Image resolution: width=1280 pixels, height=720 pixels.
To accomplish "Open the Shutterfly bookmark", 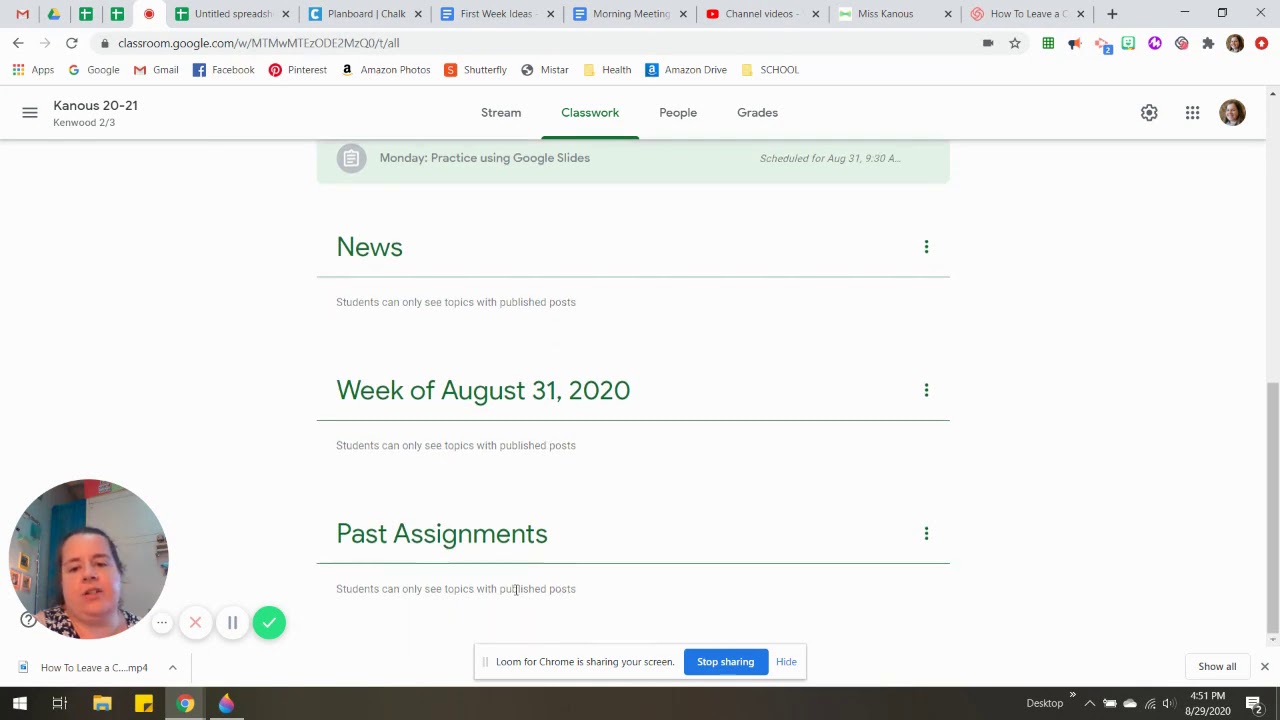I will pos(475,70).
